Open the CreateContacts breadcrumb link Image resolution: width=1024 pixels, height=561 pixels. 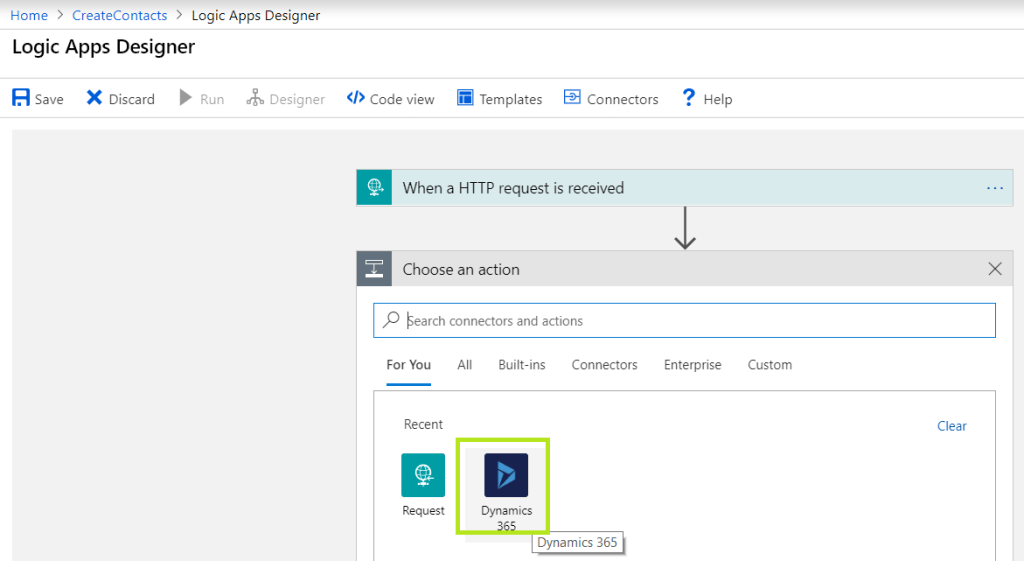click(x=120, y=15)
